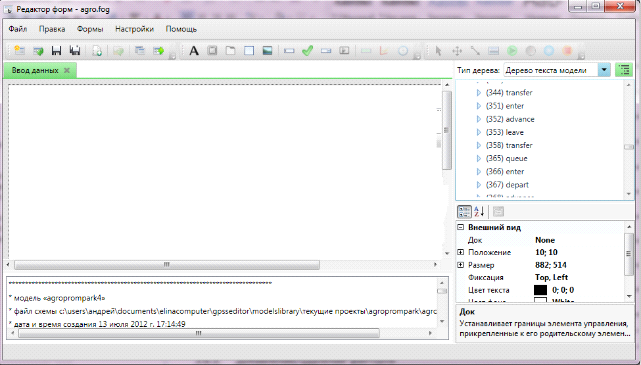Viewport: 641px width, 365px height.
Task: Click the form editor horizontal scrollbar thumb
Action: (167, 265)
